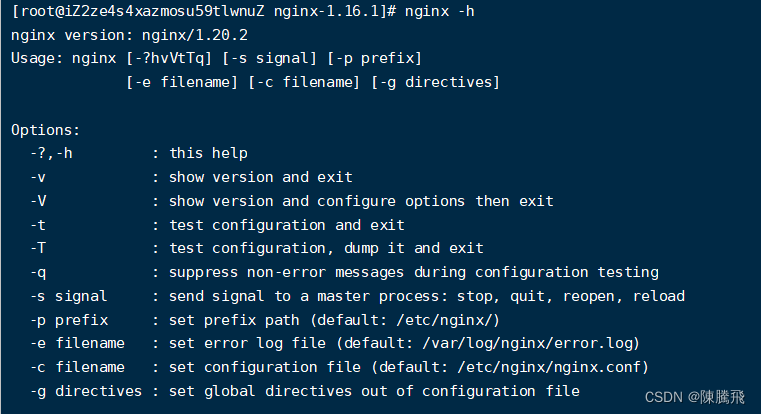Image resolution: width=761 pixels, height=414 pixels.
Task: Click the uppercase "-V" option flag
Action: (x=37, y=201)
